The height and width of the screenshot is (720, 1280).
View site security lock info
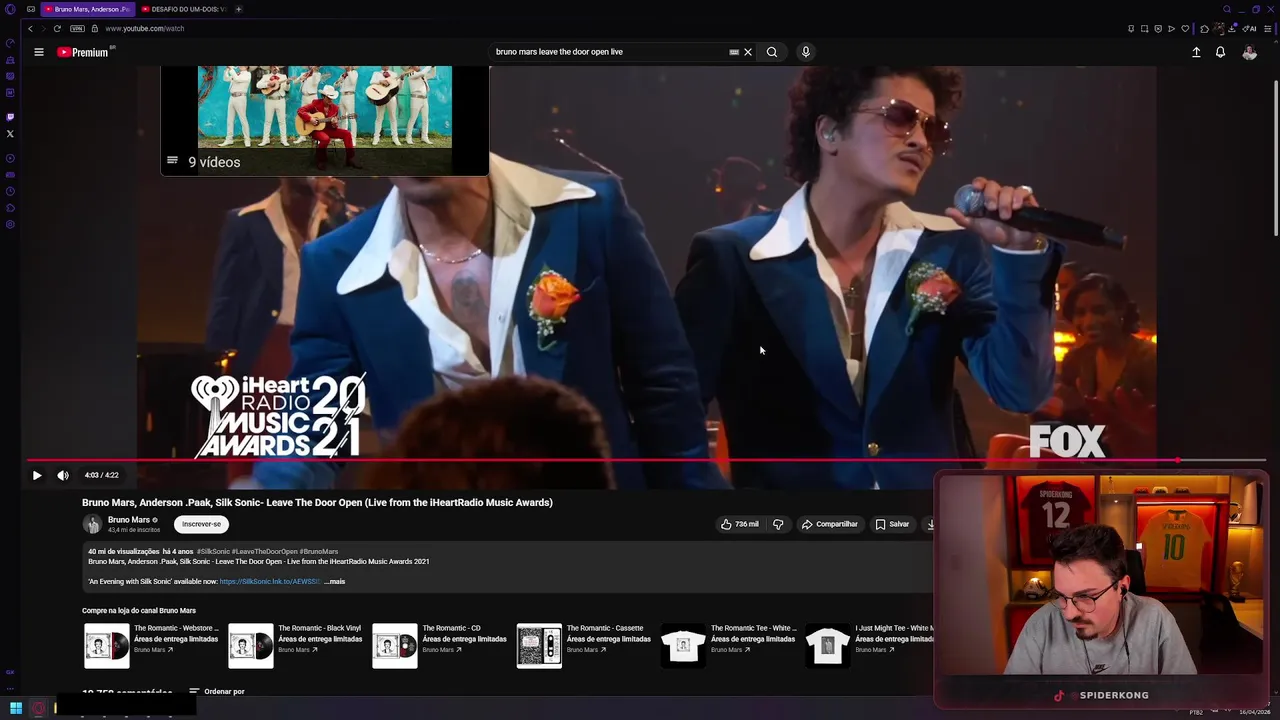point(95,28)
